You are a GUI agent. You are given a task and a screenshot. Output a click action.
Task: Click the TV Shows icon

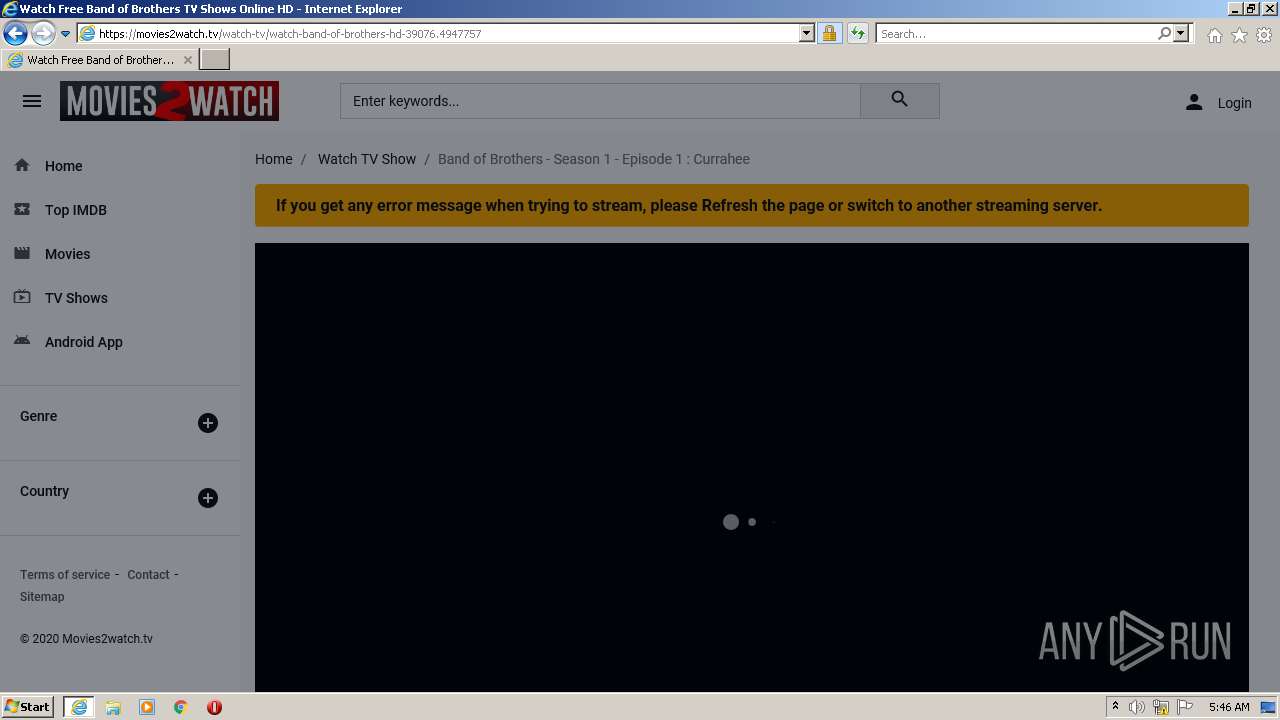(22, 297)
